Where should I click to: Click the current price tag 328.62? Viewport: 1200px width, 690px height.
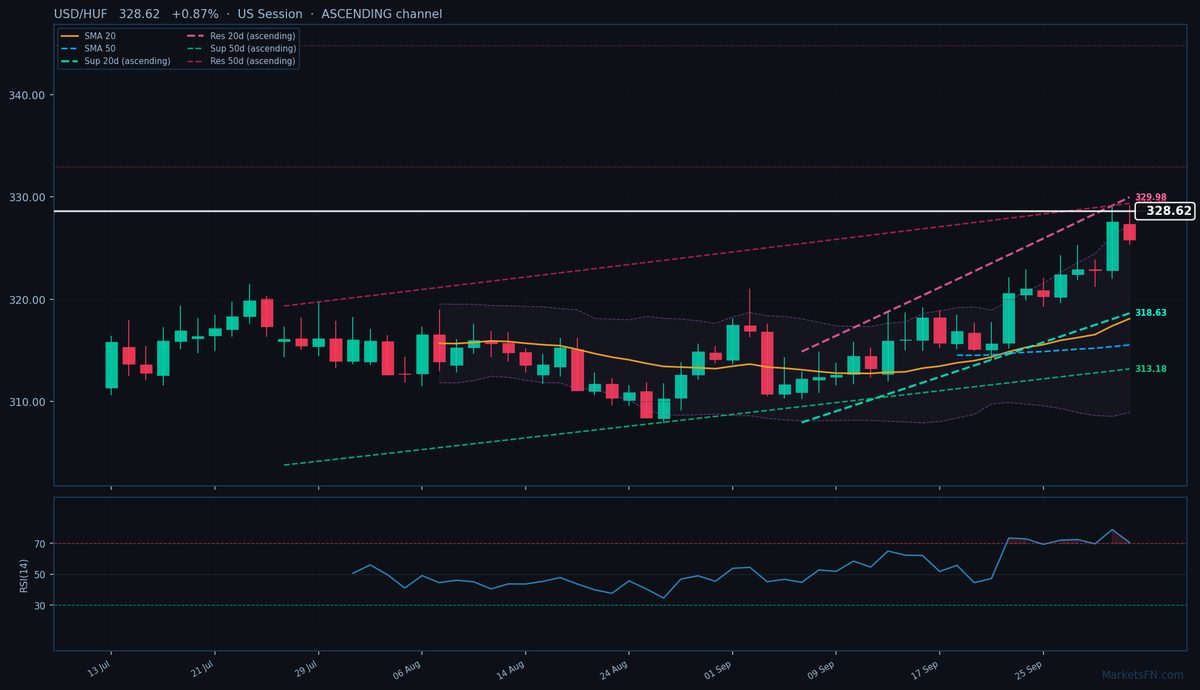click(x=1166, y=211)
